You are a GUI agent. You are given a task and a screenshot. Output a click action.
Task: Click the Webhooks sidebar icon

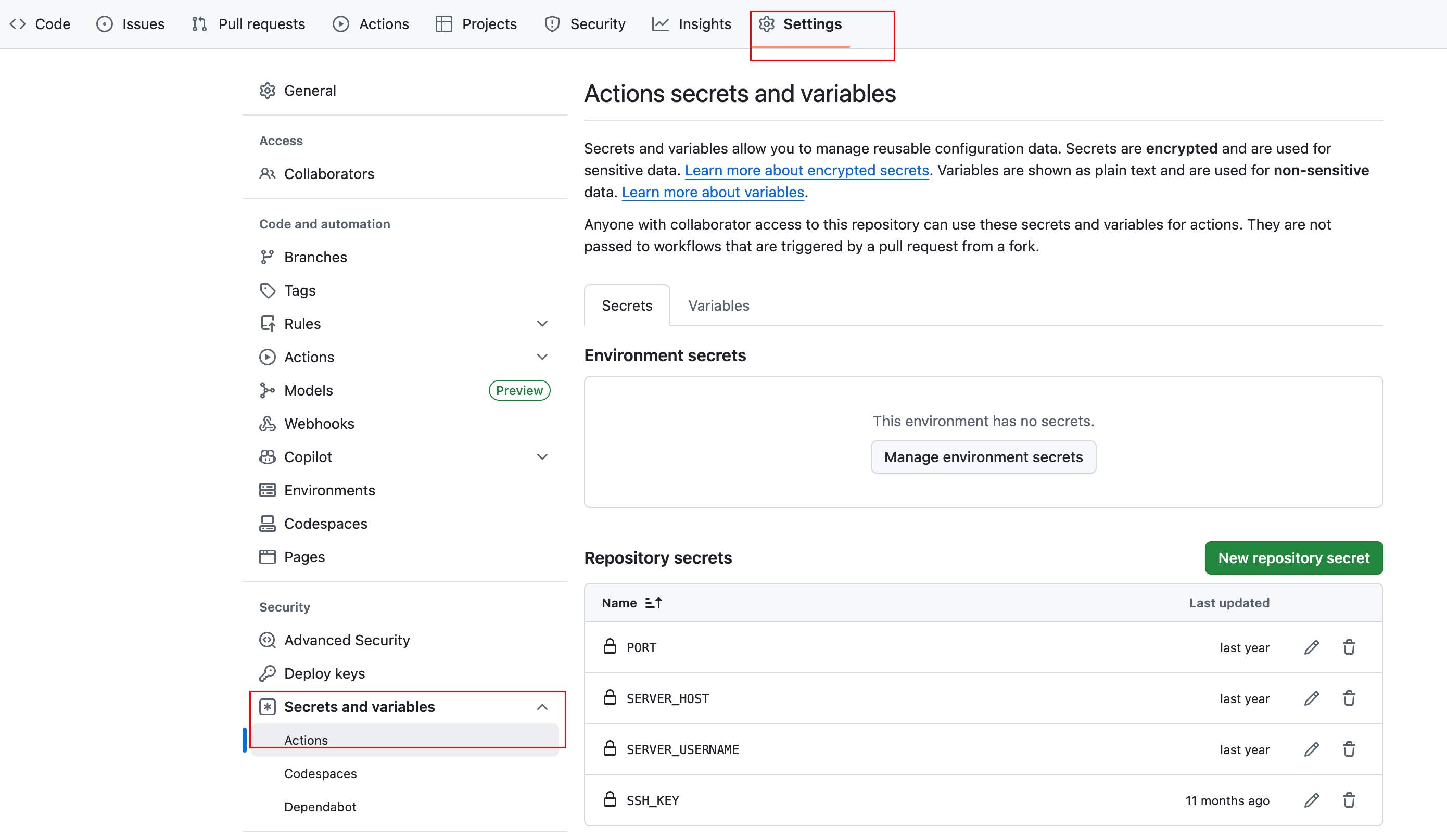click(267, 424)
